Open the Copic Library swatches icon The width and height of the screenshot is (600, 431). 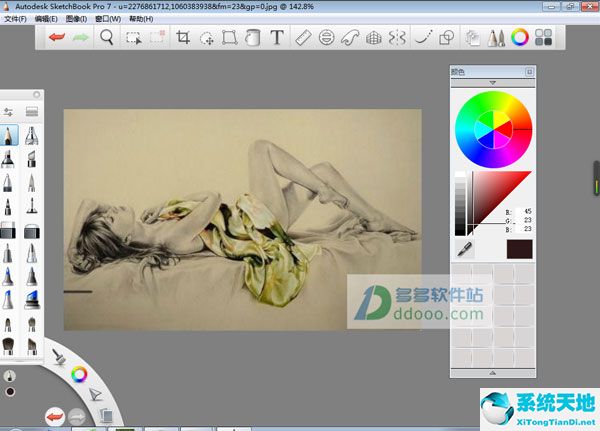(543, 38)
